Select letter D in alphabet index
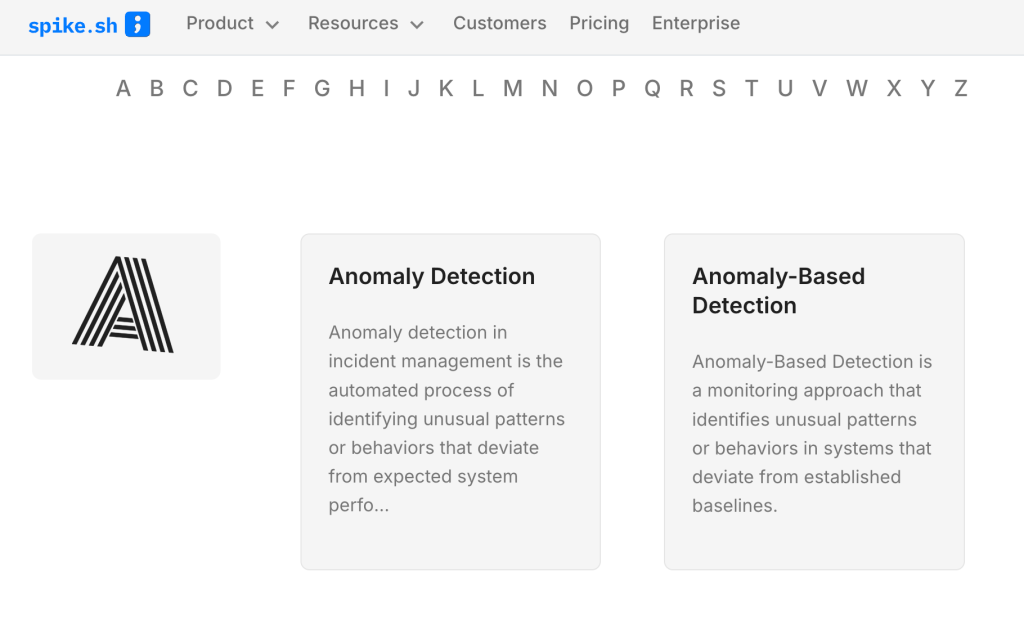This screenshot has width=1024, height=644. [224, 88]
